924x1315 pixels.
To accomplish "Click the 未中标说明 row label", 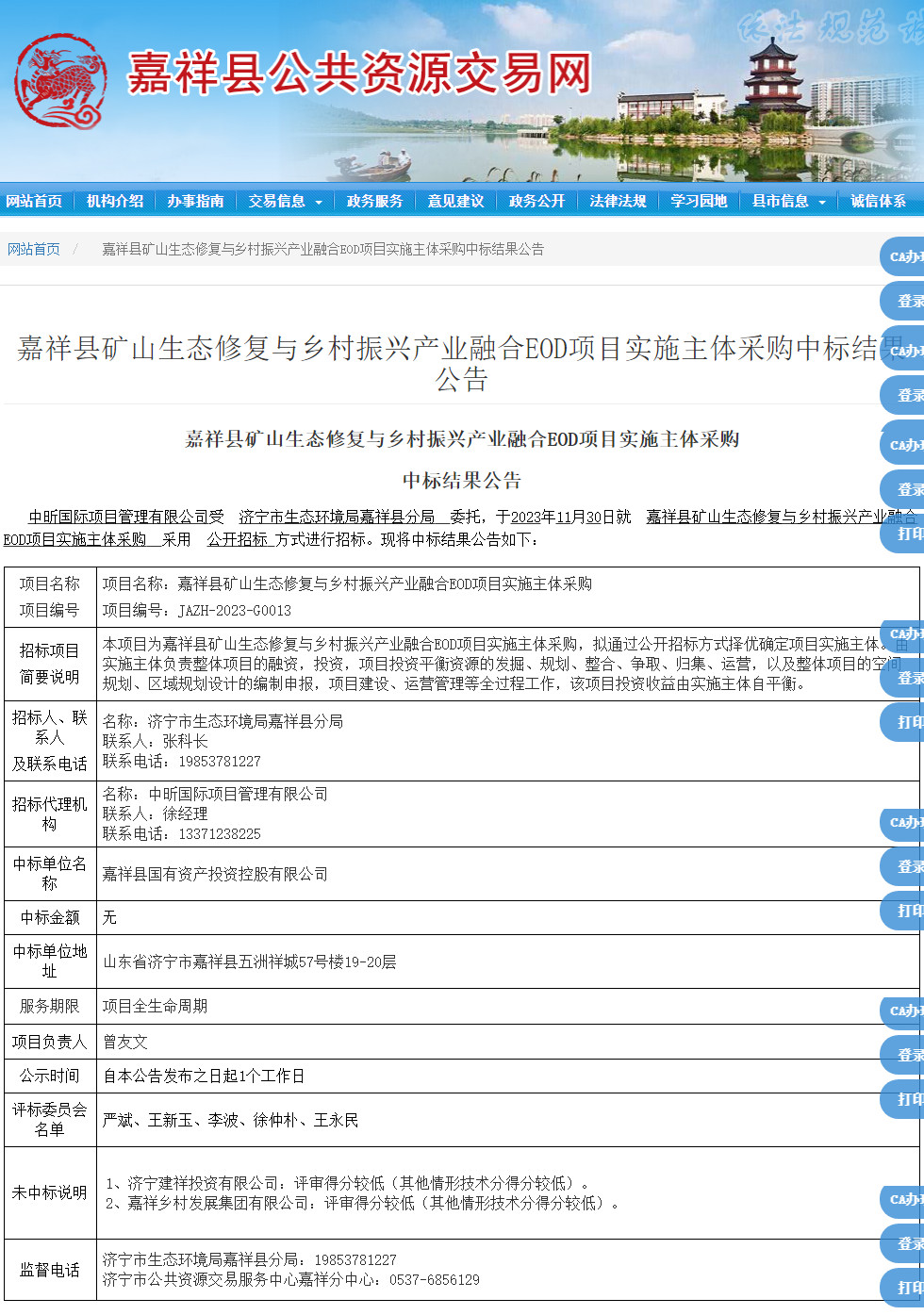I will click(50, 1192).
